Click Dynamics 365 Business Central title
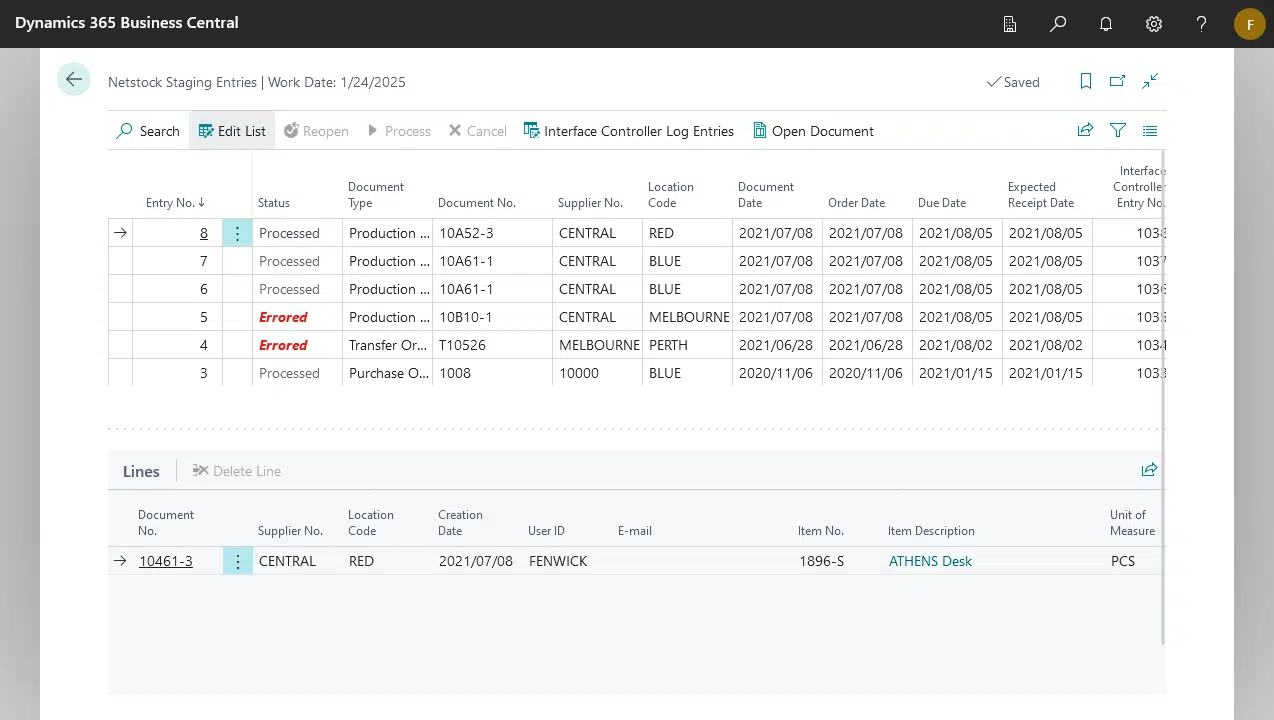Image resolution: width=1274 pixels, height=720 pixels. pyautogui.click(x=127, y=22)
